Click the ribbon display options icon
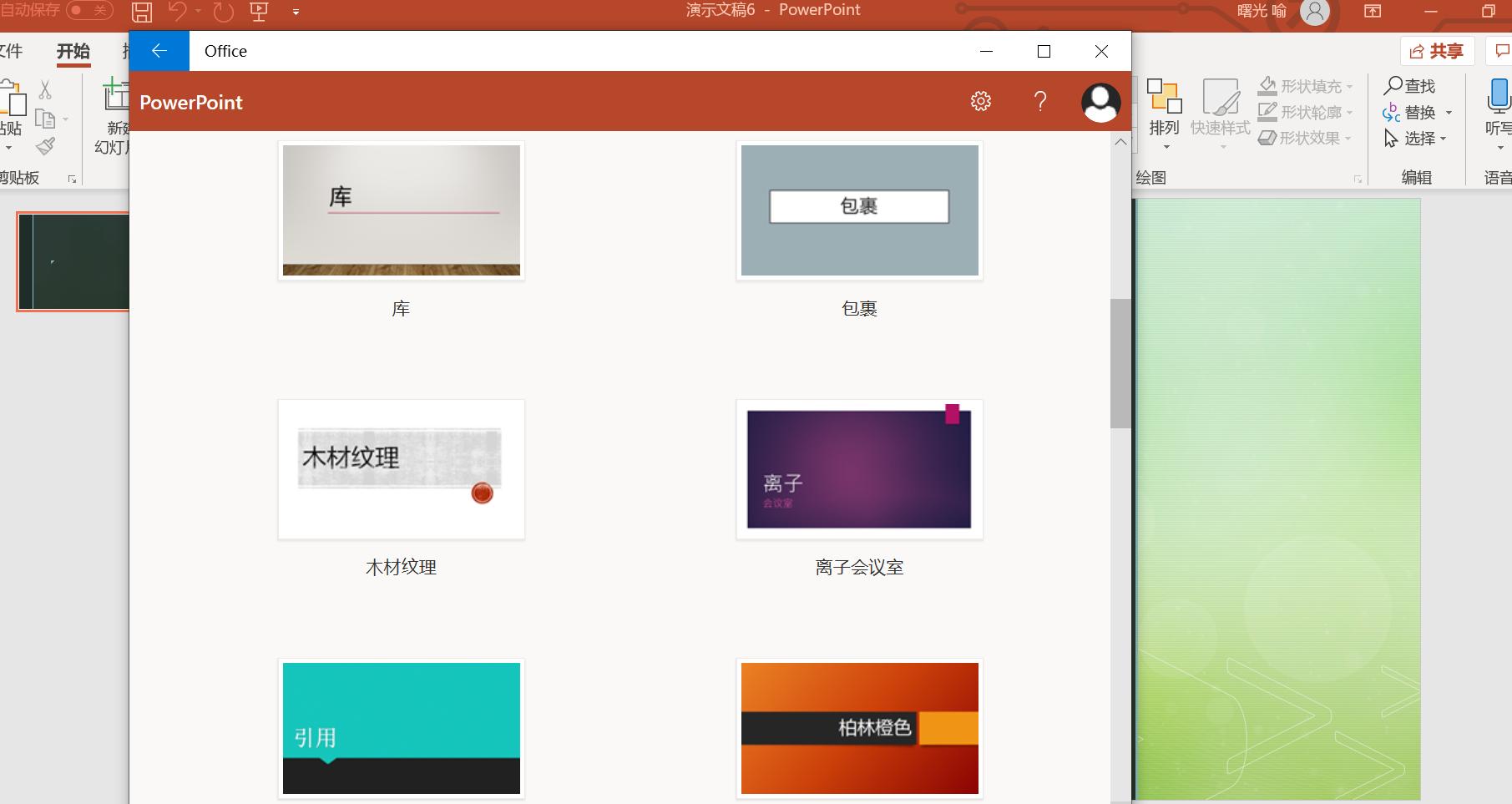1512x804 pixels. (1373, 12)
